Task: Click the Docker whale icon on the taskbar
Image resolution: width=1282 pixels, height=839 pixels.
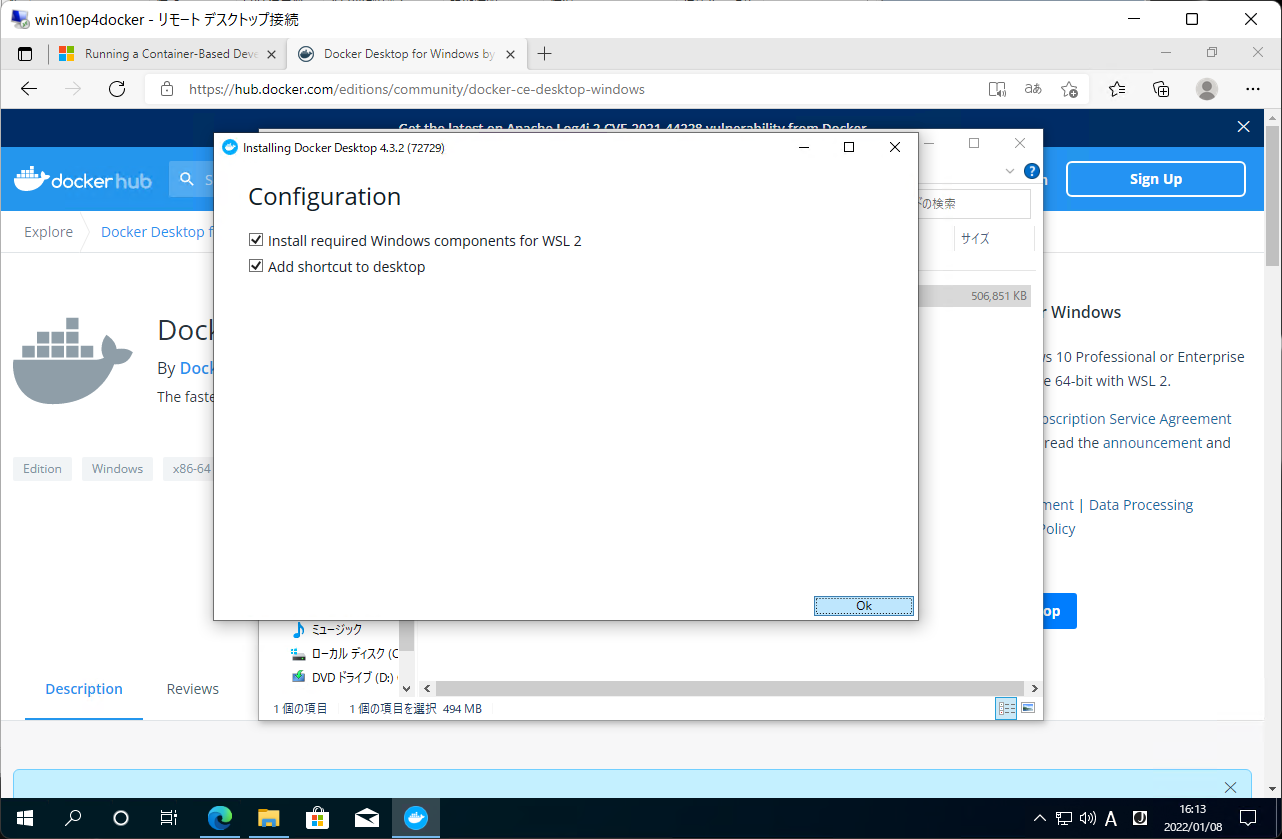Action: click(x=416, y=818)
